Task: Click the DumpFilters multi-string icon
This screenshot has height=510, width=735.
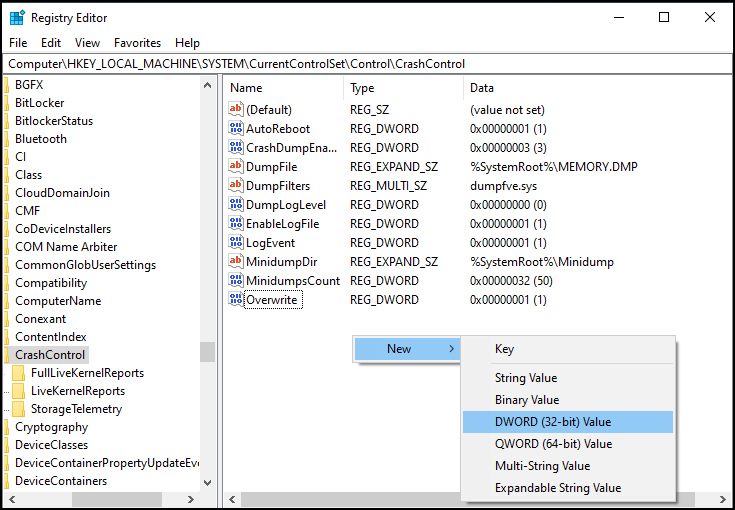Action: coord(236,186)
